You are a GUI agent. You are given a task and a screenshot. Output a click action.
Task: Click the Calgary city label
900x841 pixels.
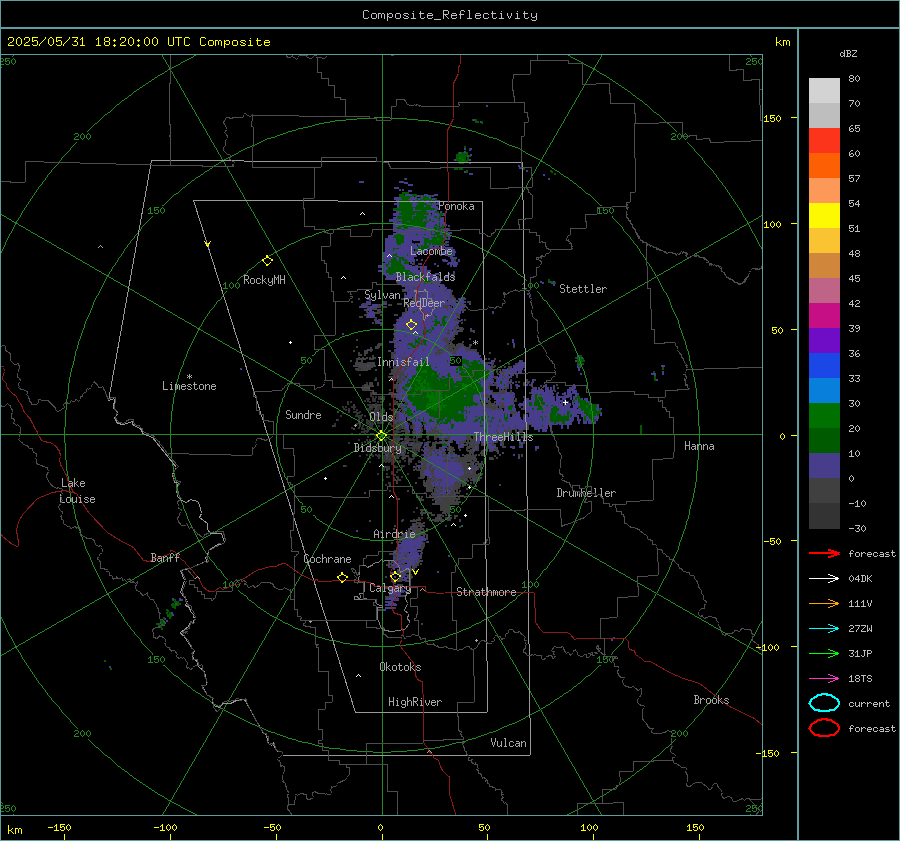[390, 588]
